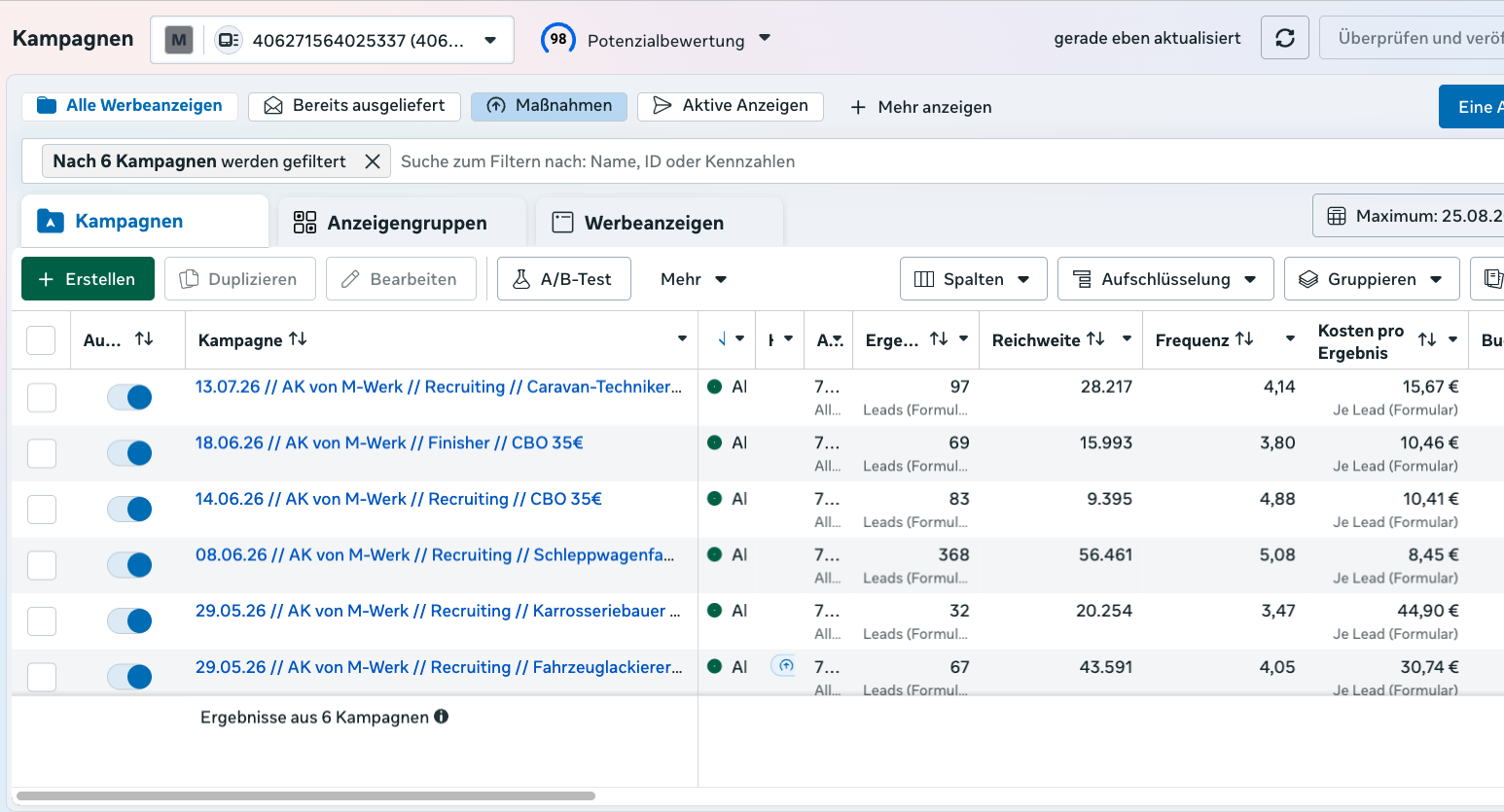The width and height of the screenshot is (1504, 812).
Task: Sort by Kampagne column arrows
Action: click(298, 338)
